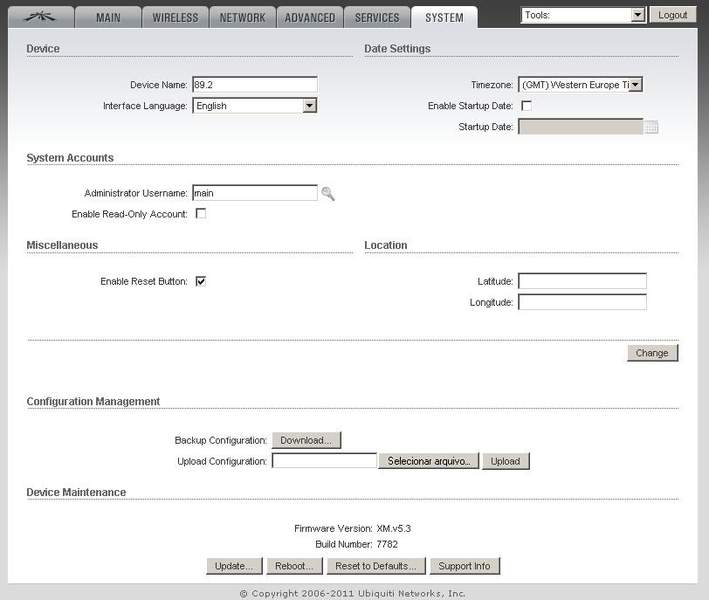Select the SYSTEM tab
This screenshot has width=709, height=600.
[444, 18]
